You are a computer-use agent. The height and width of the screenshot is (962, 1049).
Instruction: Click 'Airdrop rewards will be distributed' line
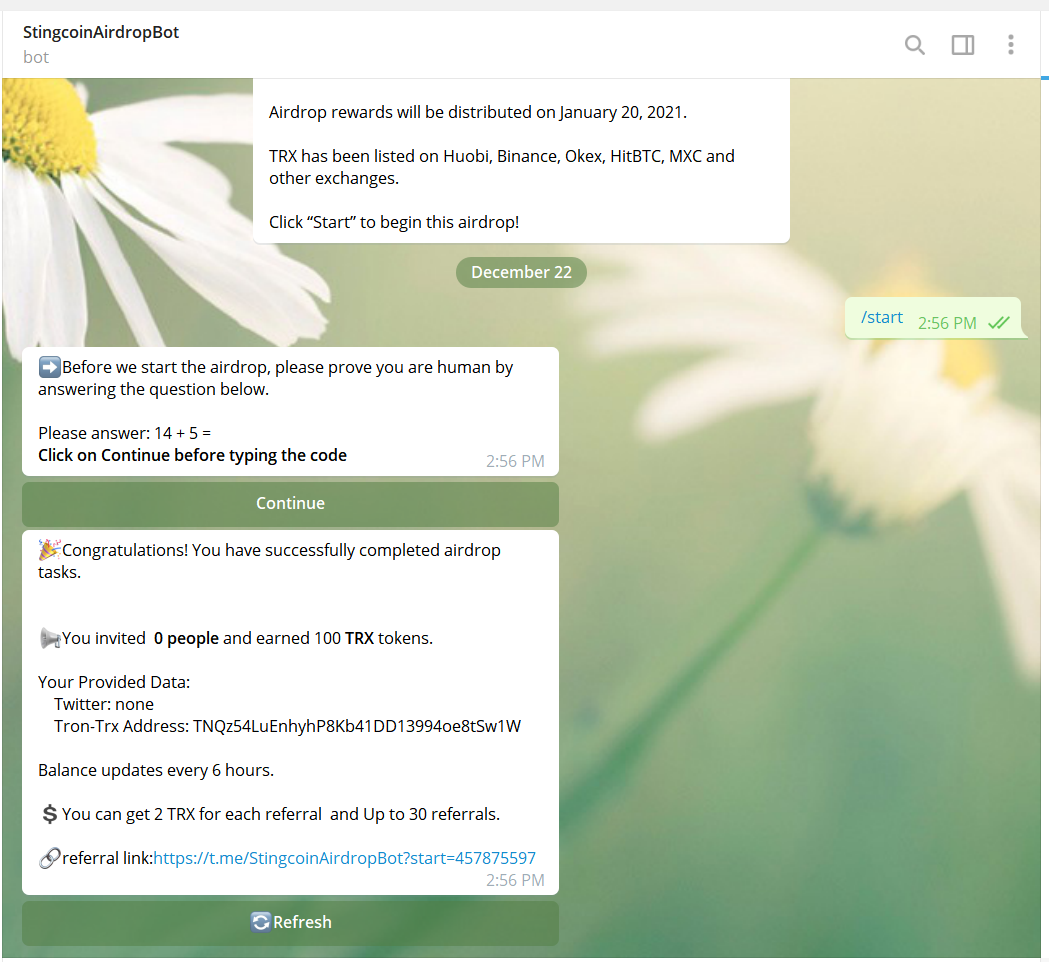coord(478,112)
